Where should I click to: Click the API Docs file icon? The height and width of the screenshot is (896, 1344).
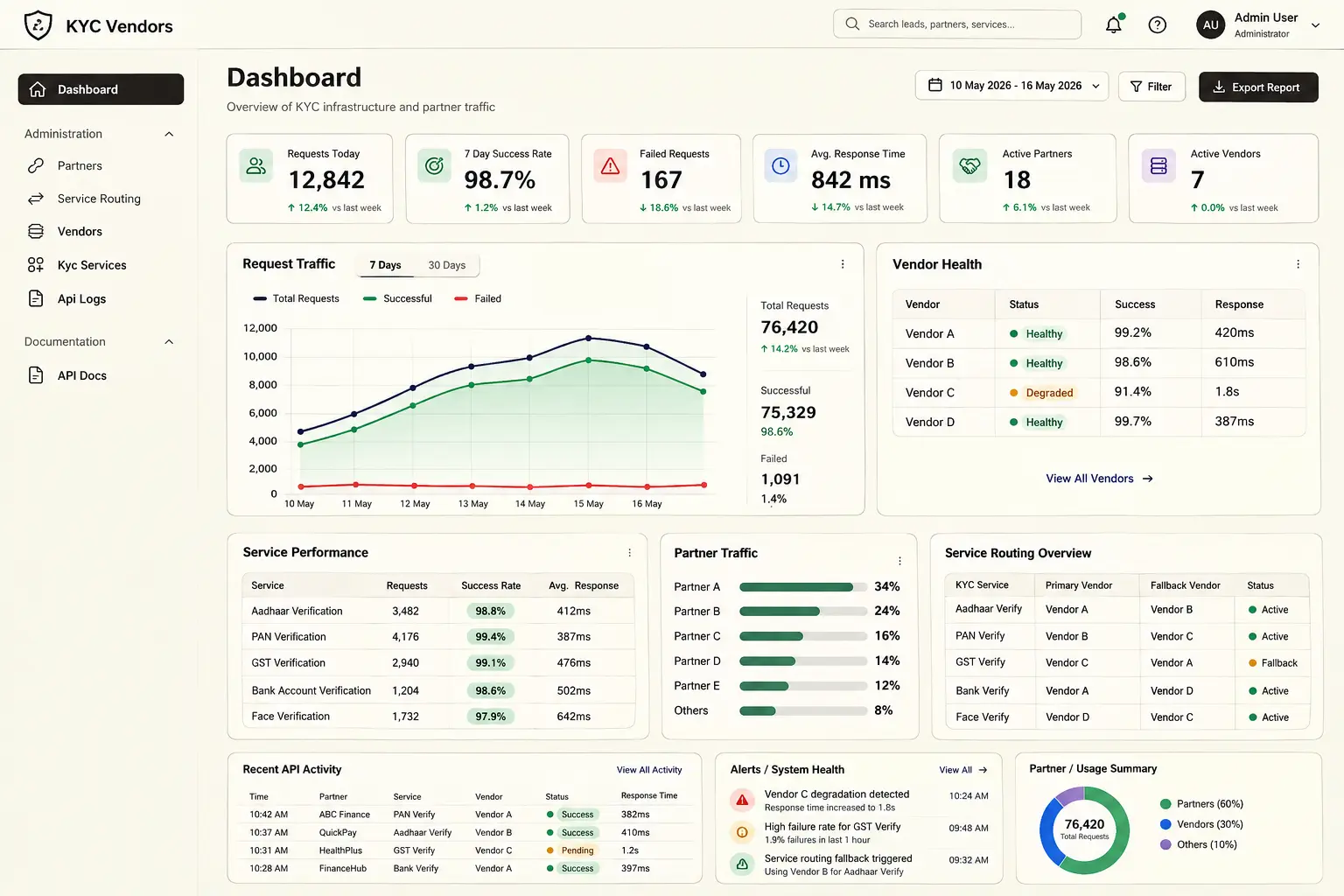point(36,375)
